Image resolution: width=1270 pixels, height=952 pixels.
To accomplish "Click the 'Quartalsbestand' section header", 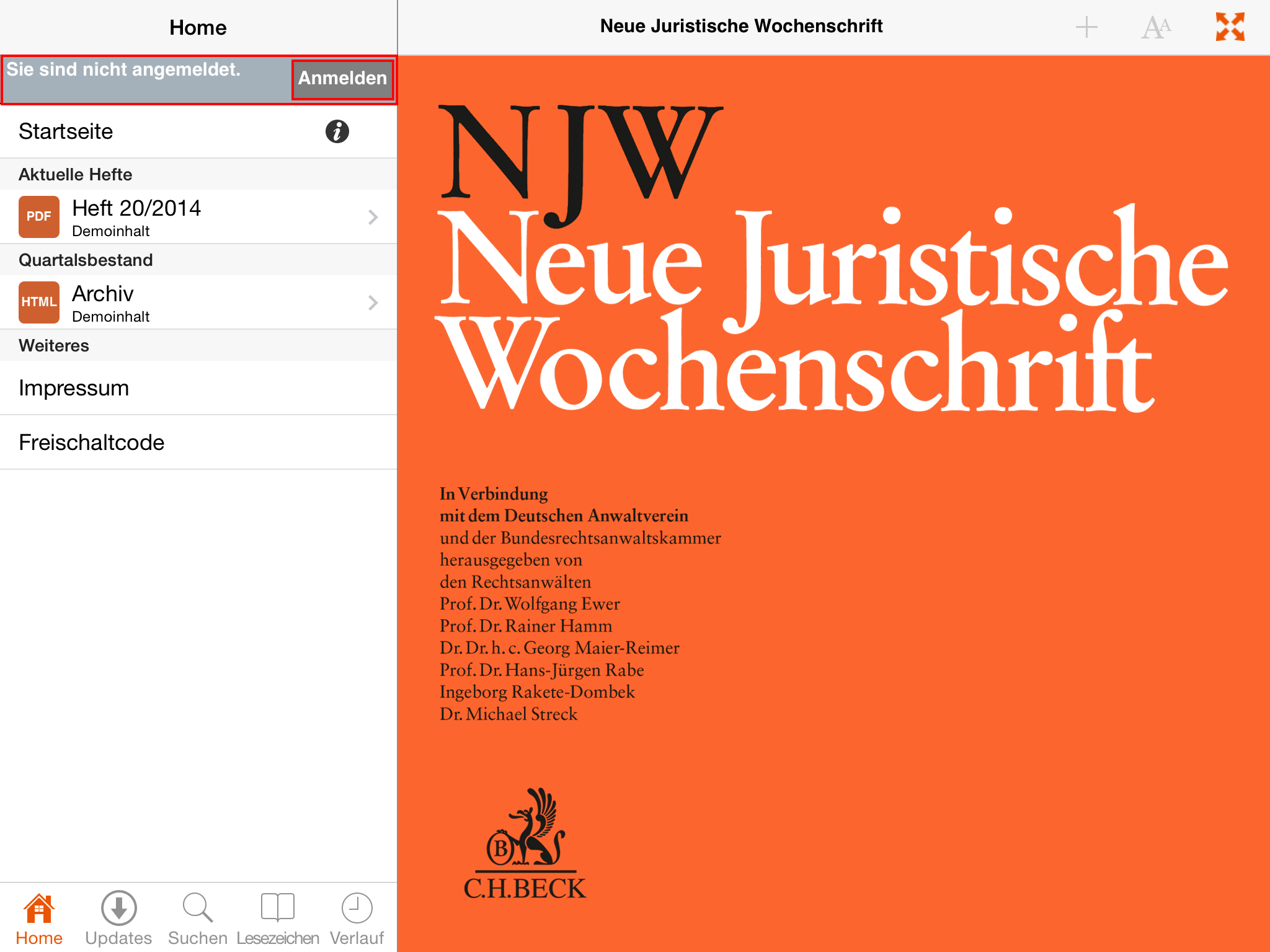I will (198, 260).
